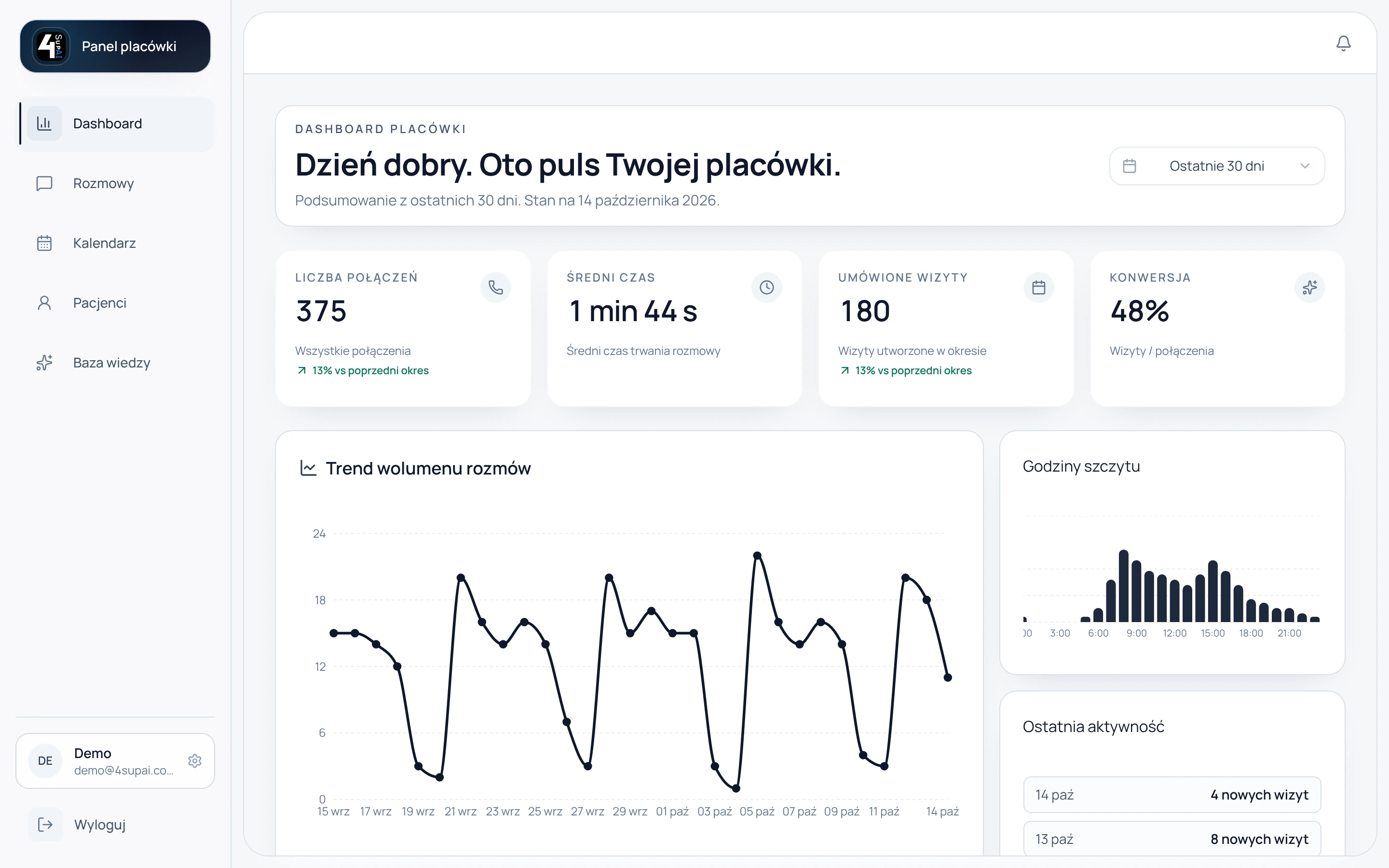This screenshot has width=1389, height=868.
Task: Open notifications bell icon
Action: point(1343,43)
